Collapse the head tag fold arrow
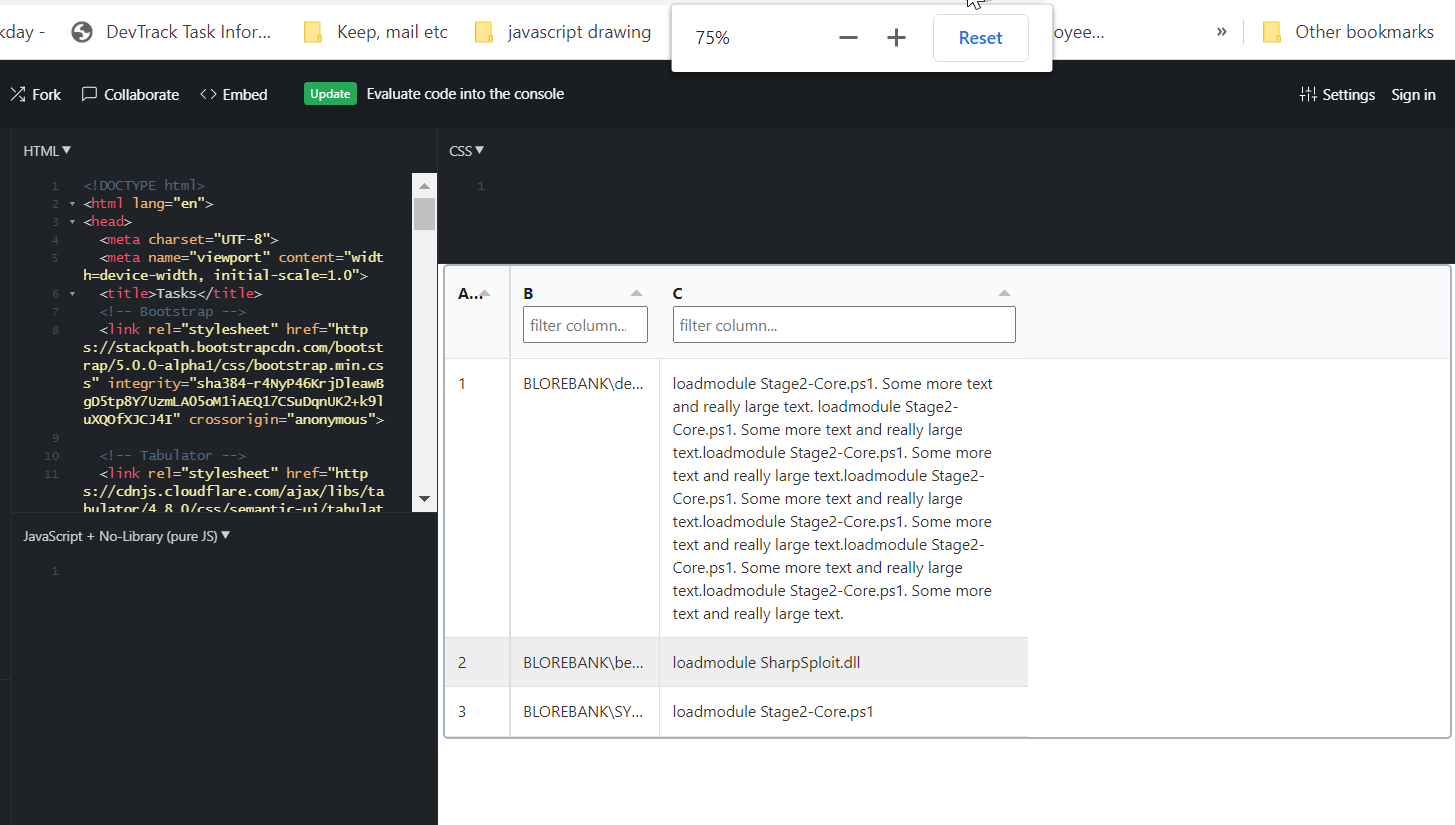1455x825 pixels. coord(72,222)
